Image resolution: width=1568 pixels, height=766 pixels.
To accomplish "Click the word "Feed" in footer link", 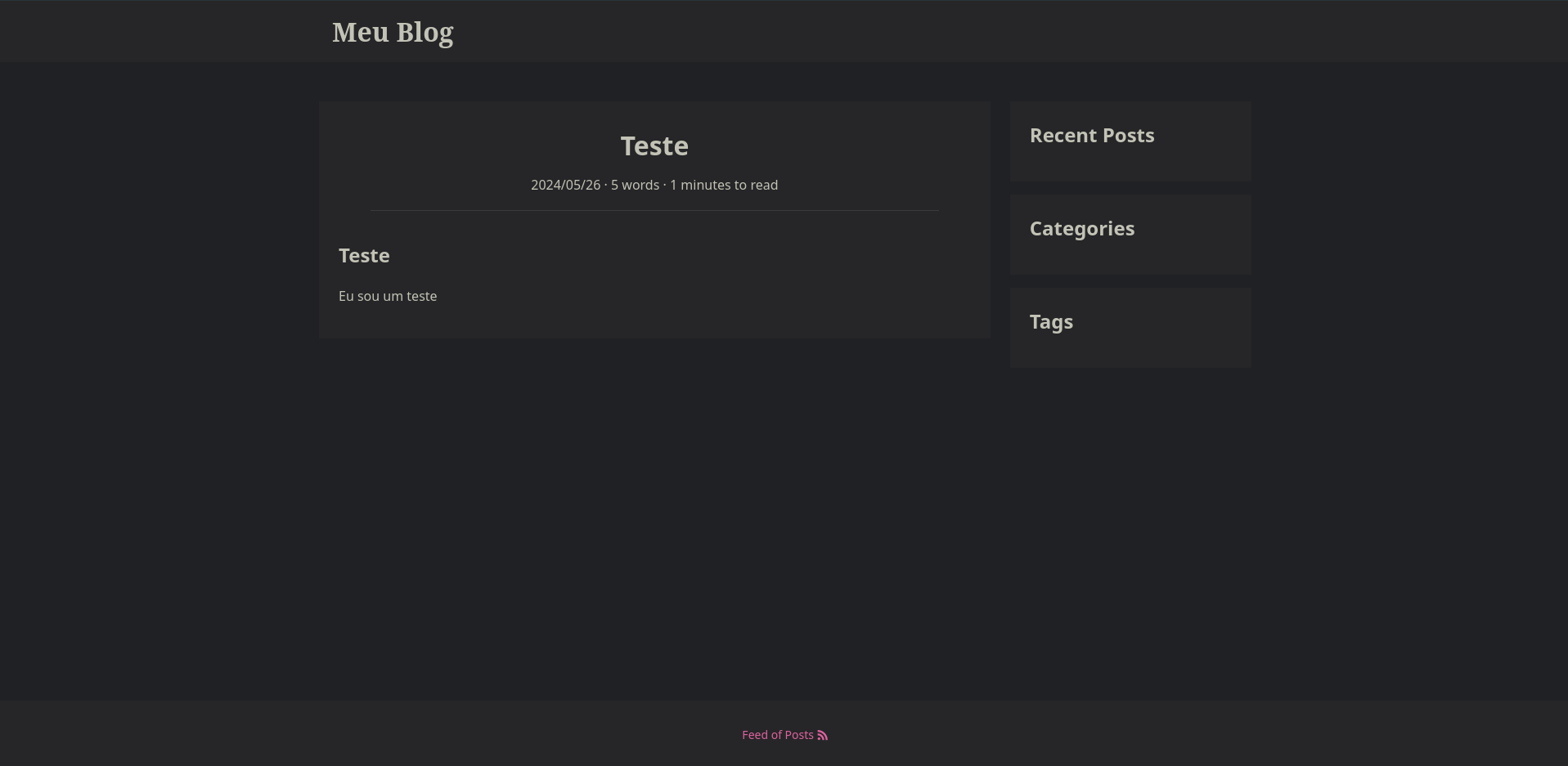I will [x=754, y=735].
